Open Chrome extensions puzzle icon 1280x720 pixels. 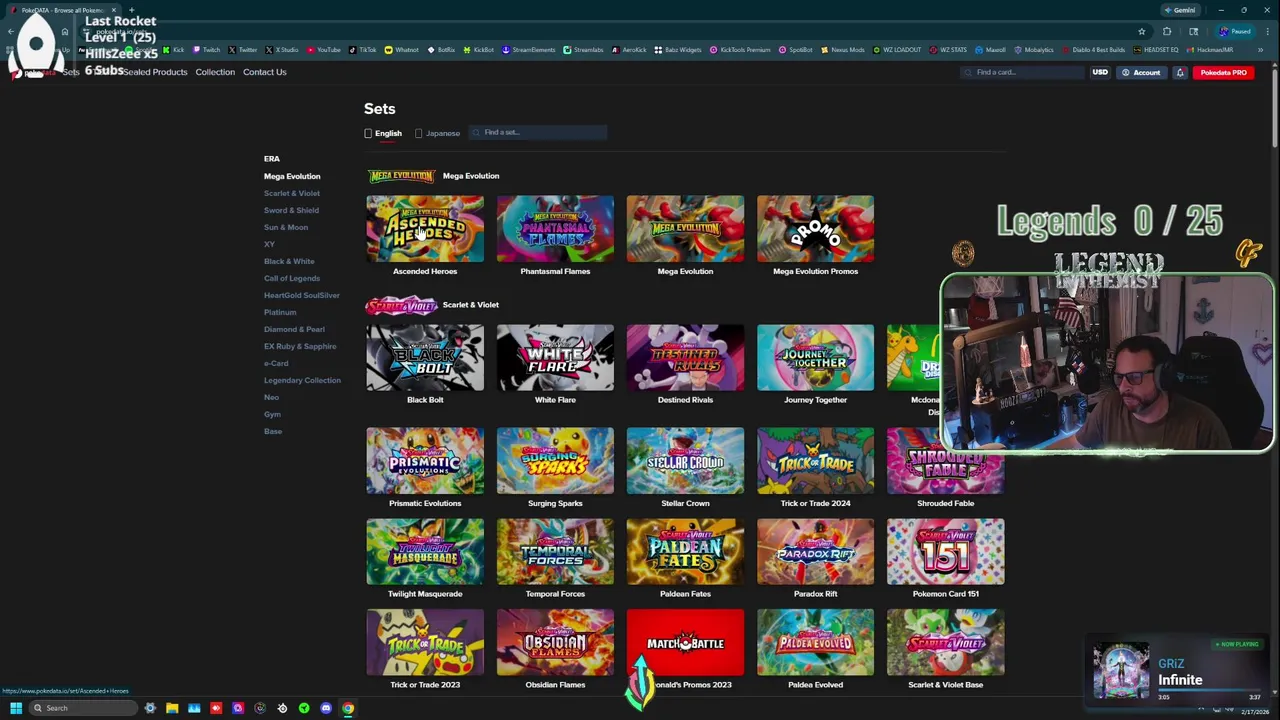coord(1167,31)
